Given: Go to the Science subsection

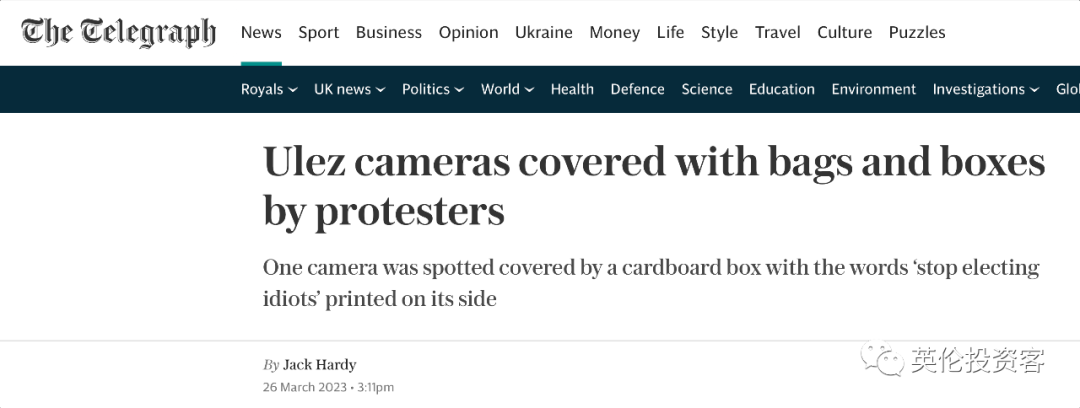Looking at the screenshot, I should [x=707, y=89].
